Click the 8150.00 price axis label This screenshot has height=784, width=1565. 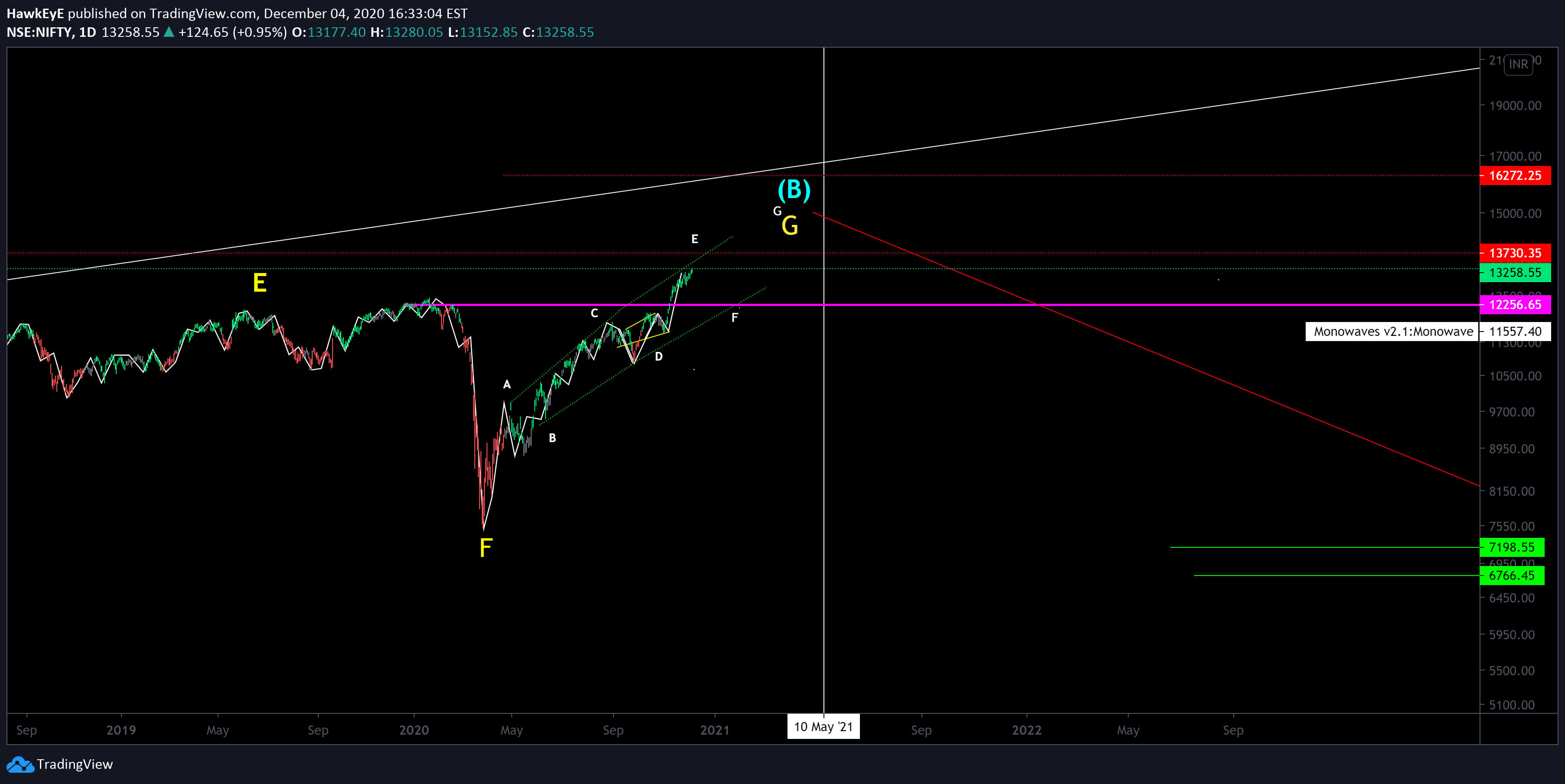(x=1512, y=491)
